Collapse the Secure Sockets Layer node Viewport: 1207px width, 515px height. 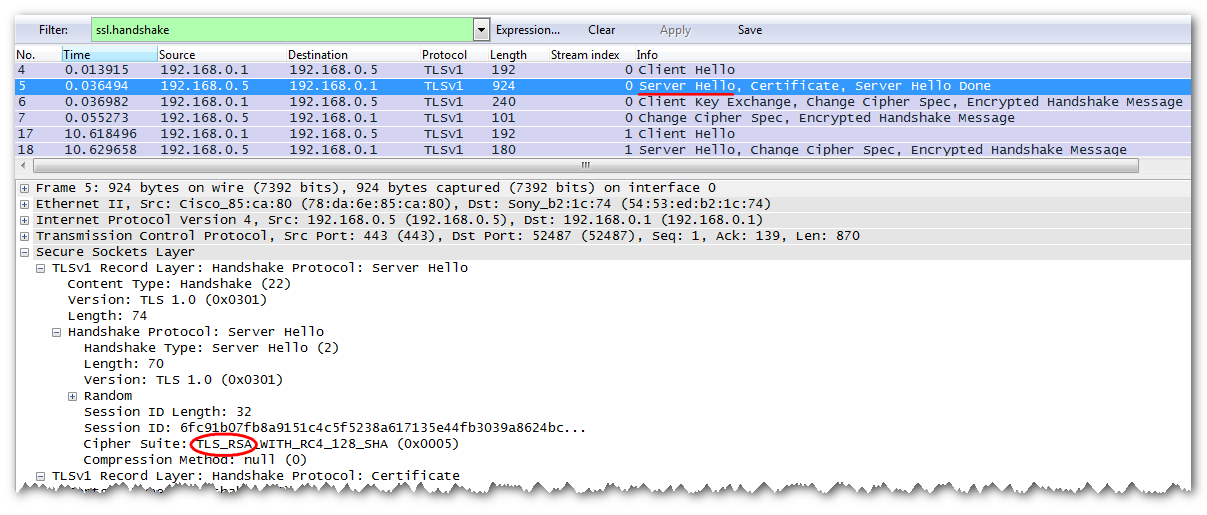pos(25,252)
